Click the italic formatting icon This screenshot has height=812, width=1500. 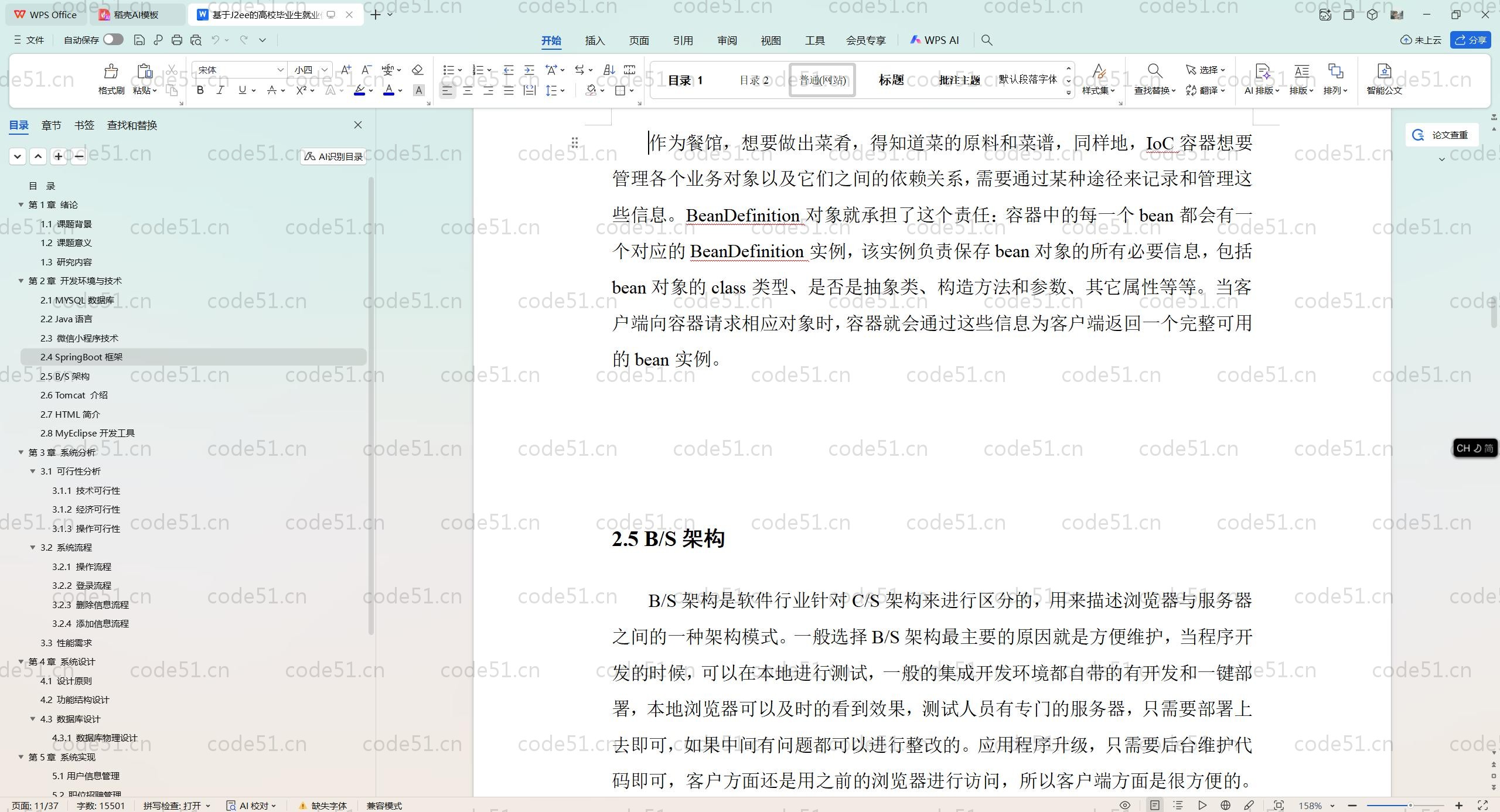tap(220, 90)
